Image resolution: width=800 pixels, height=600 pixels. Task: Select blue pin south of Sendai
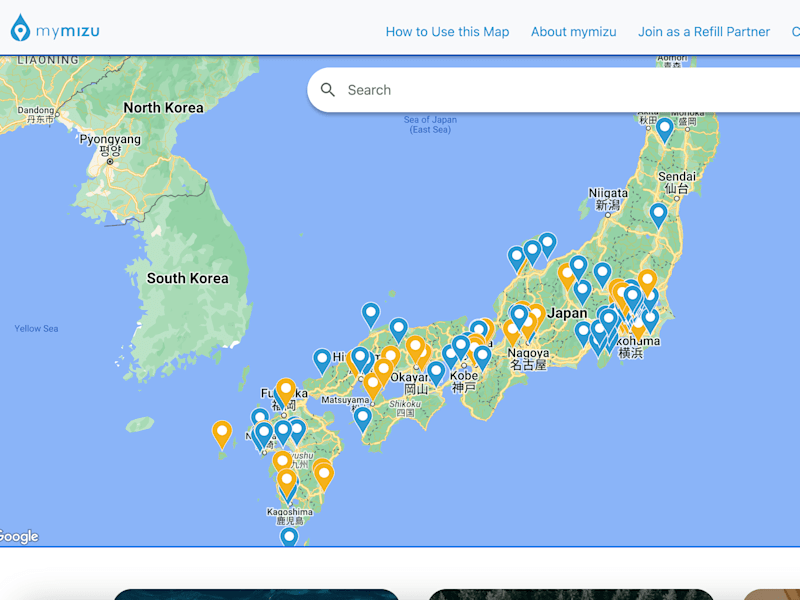[658, 215]
